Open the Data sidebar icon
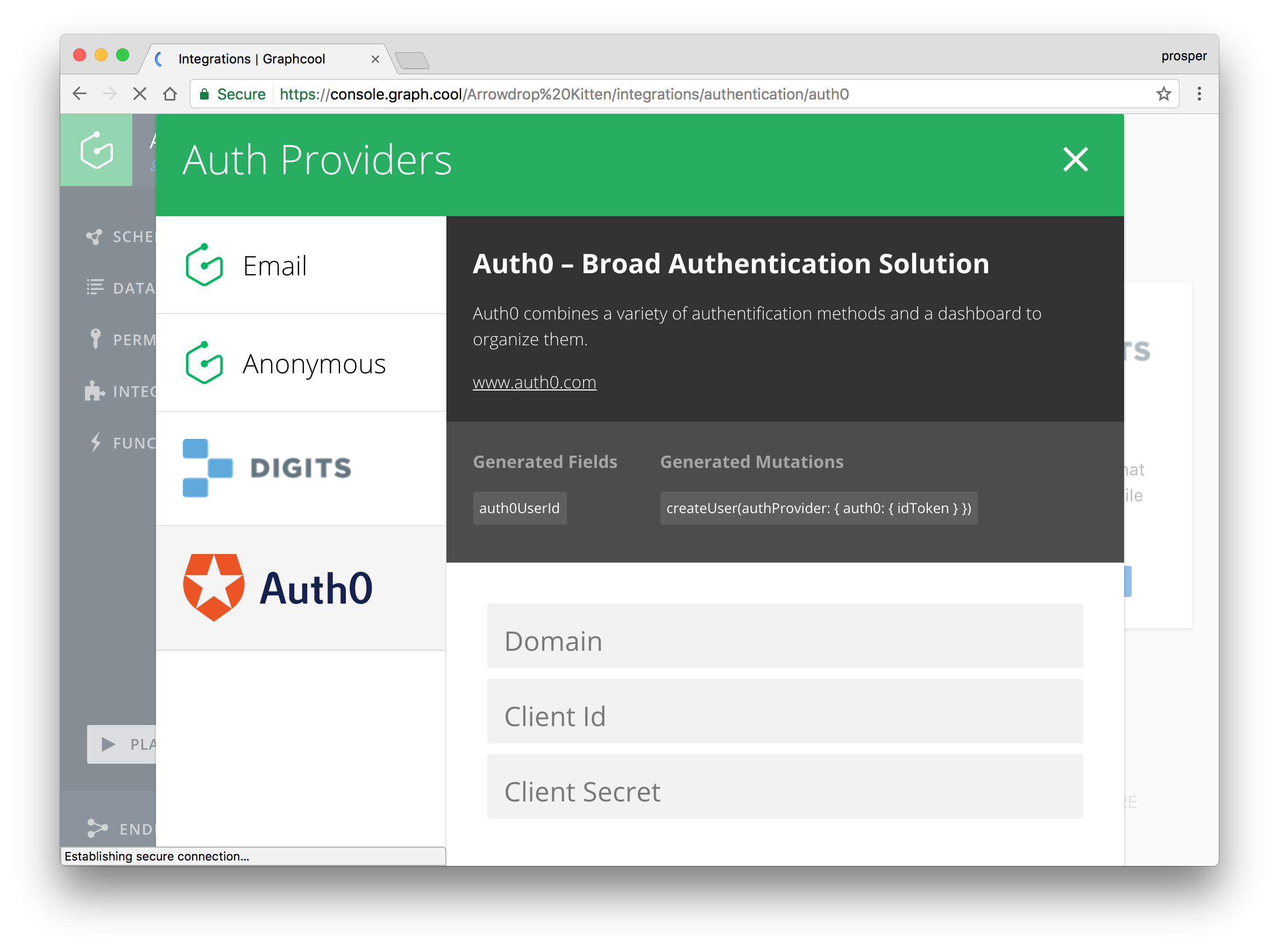The height and width of the screenshot is (952, 1279). 95,287
